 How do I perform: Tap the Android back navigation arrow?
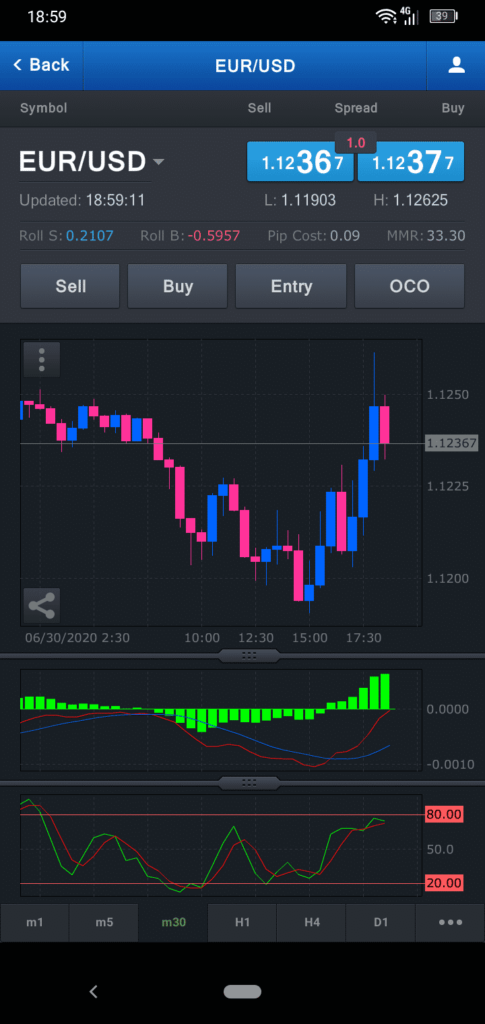[93, 991]
